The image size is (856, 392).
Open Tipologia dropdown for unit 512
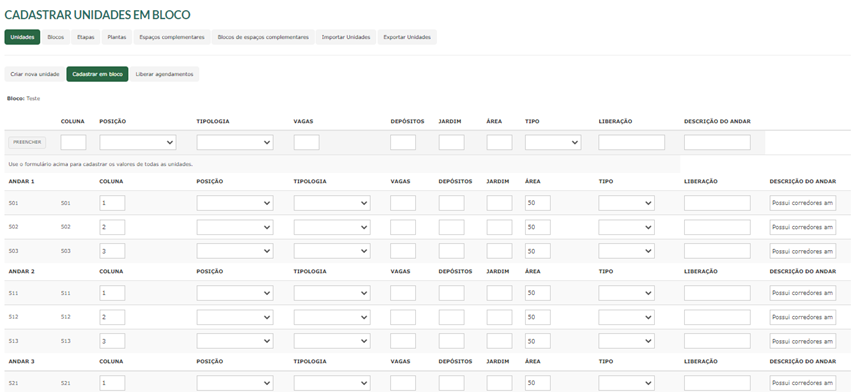332,317
